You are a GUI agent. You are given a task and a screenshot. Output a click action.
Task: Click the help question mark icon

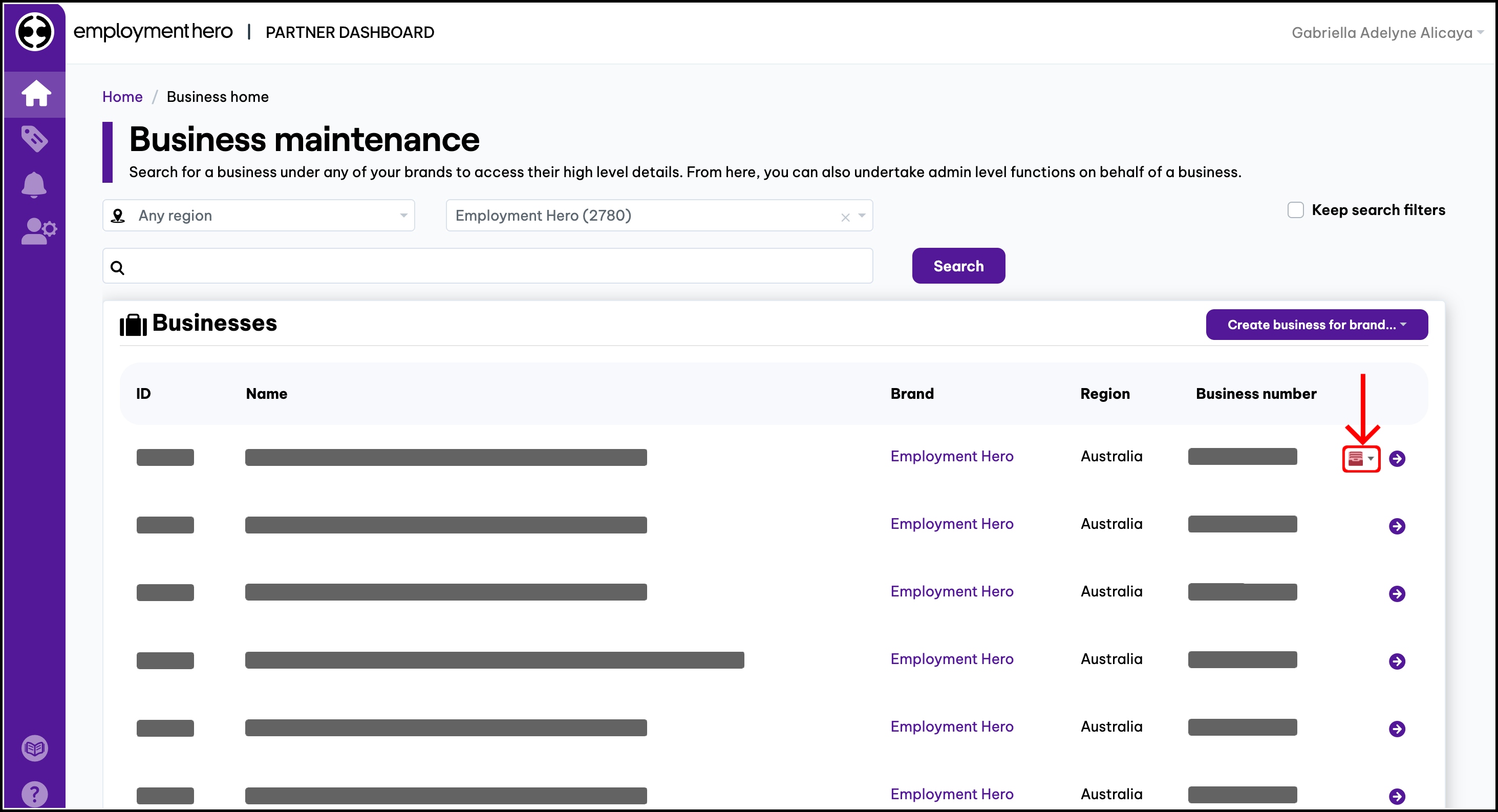click(x=34, y=794)
